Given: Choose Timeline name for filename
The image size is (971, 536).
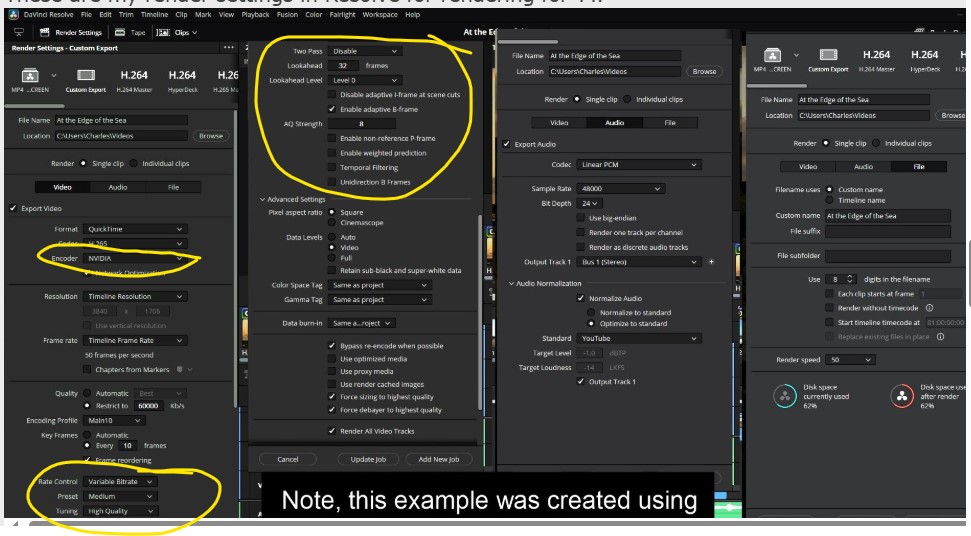Looking at the screenshot, I should click(829, 200).
